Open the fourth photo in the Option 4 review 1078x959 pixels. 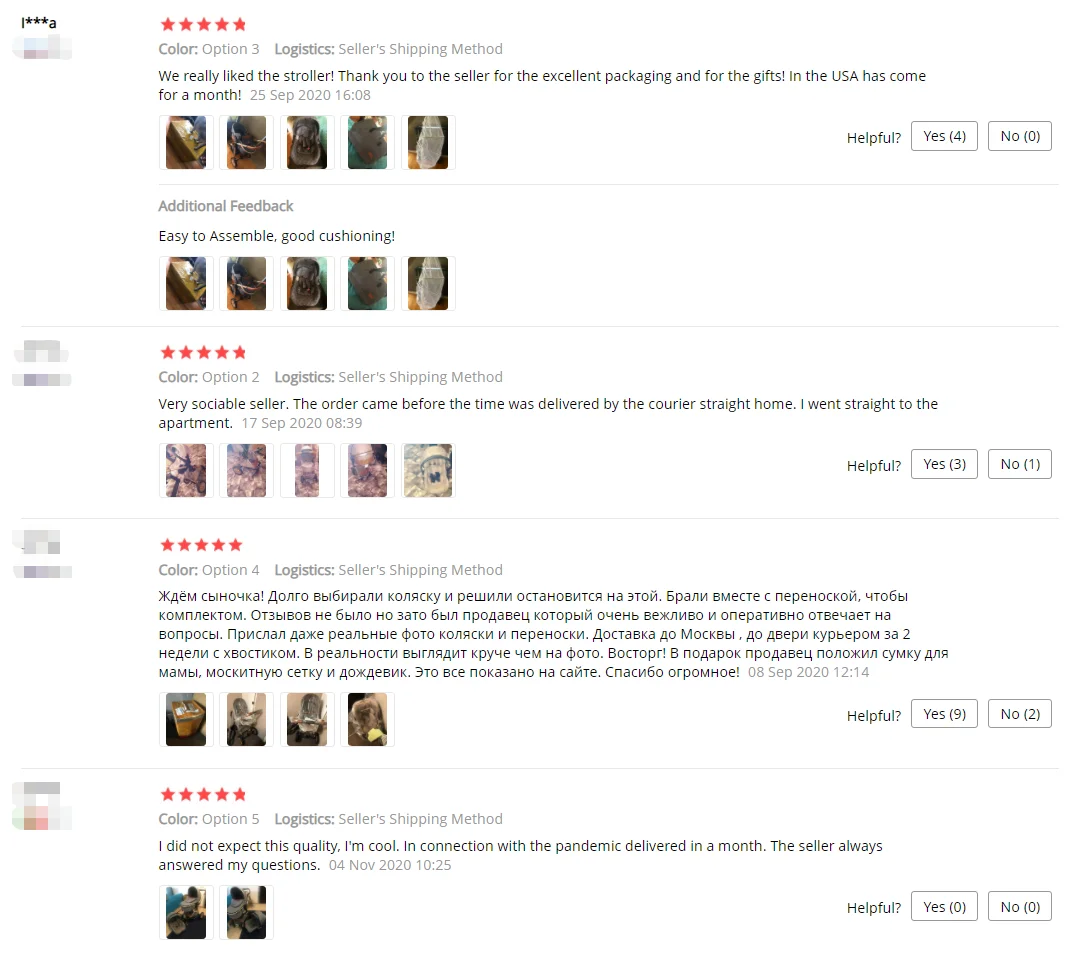pyautogui.click(x=367, y=719)
